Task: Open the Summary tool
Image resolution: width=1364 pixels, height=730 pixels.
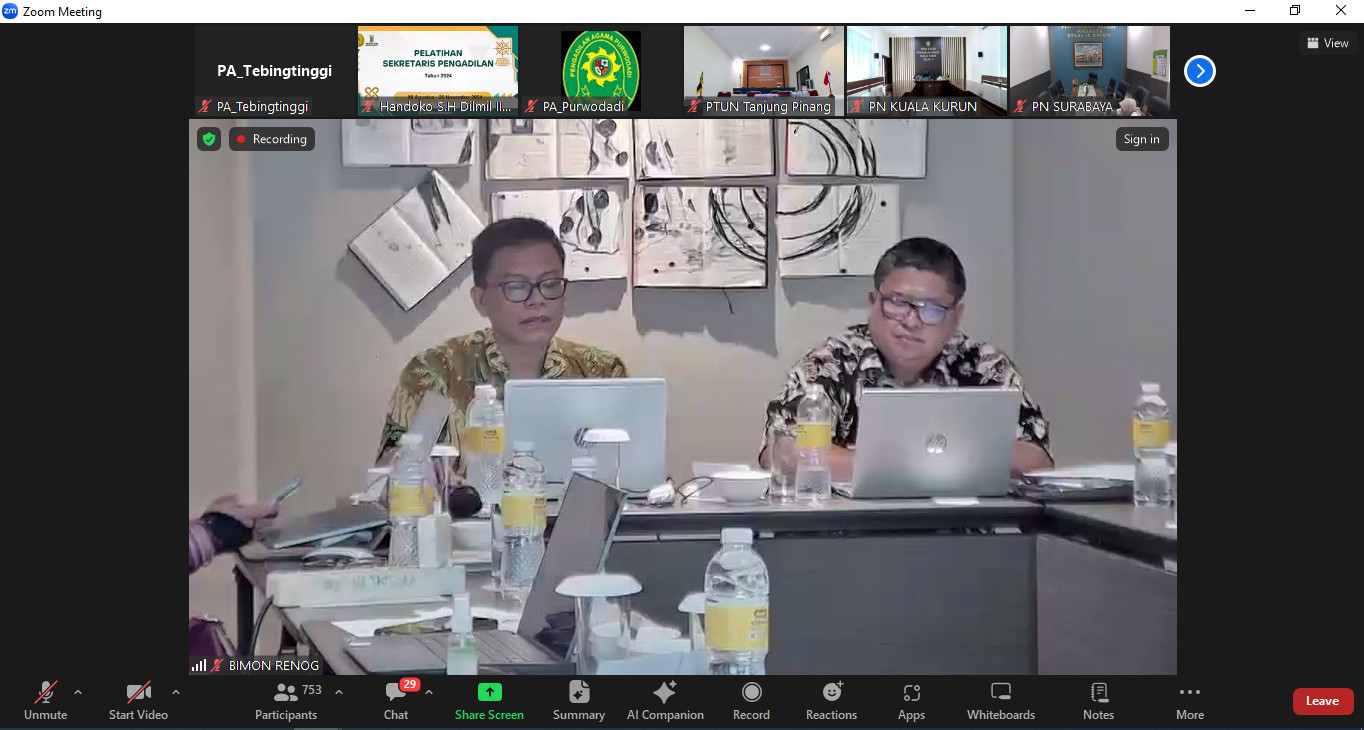Action: (x=578, y=700)
